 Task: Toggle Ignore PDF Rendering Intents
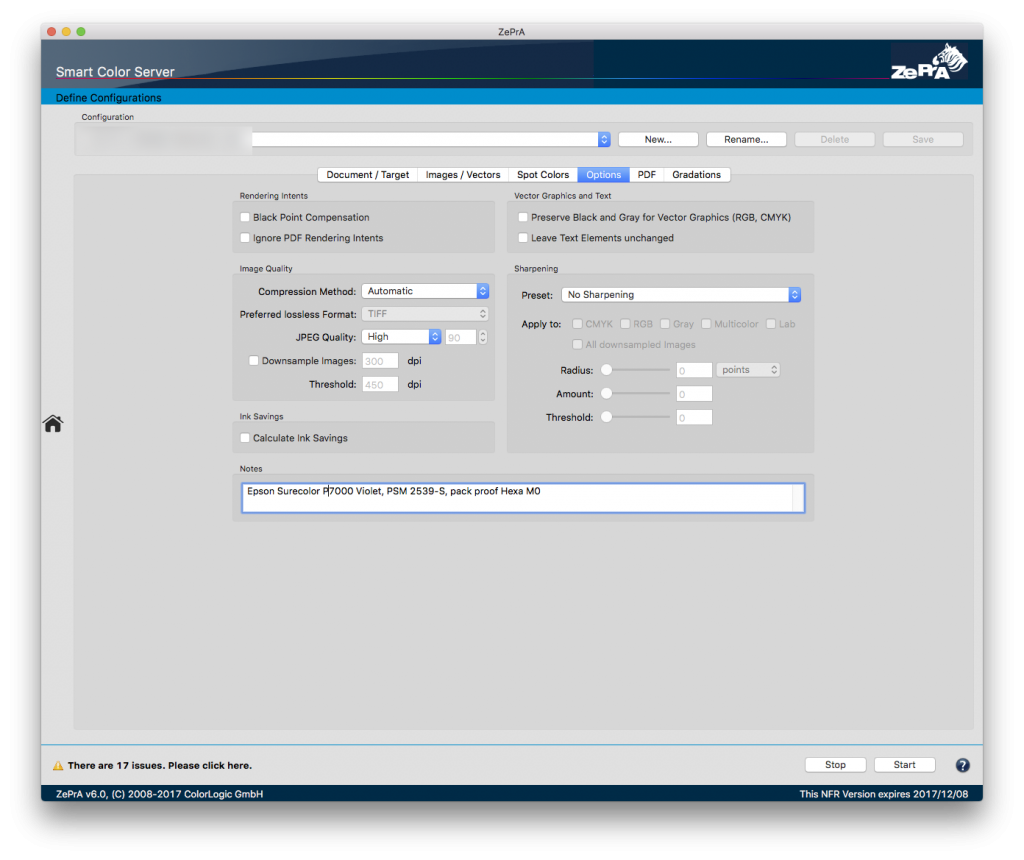(x=245, y=238)
